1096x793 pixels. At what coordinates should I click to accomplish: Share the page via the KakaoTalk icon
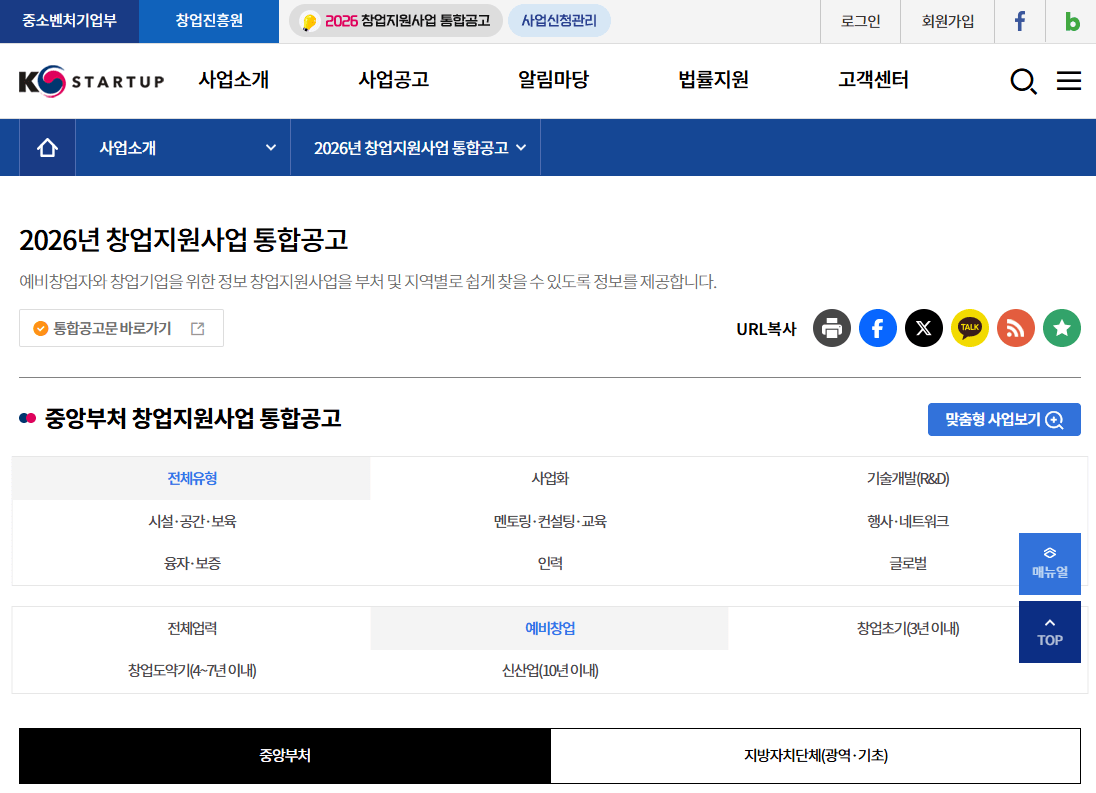[x=969, y=328]
